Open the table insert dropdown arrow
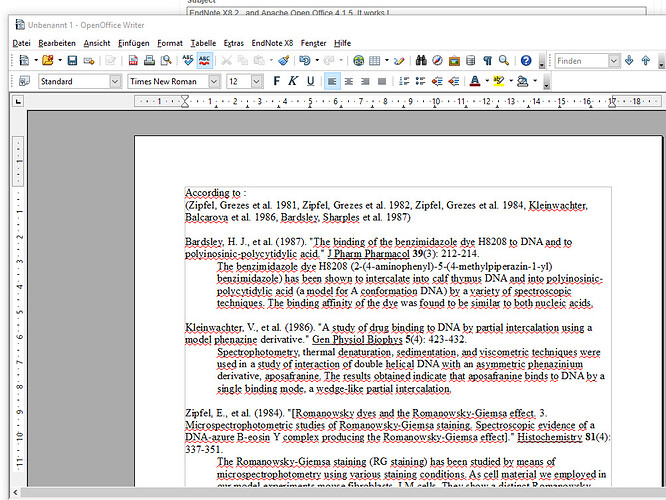 pyautogui.click(x=387, y=60)
